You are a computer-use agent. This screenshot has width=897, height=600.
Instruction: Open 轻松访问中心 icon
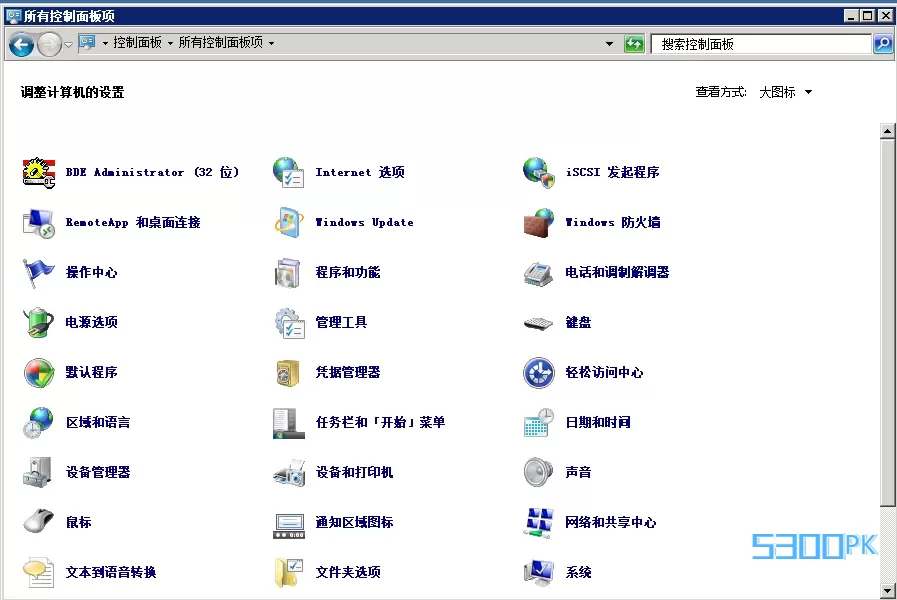pyautogui.click(x=539, y=372)
